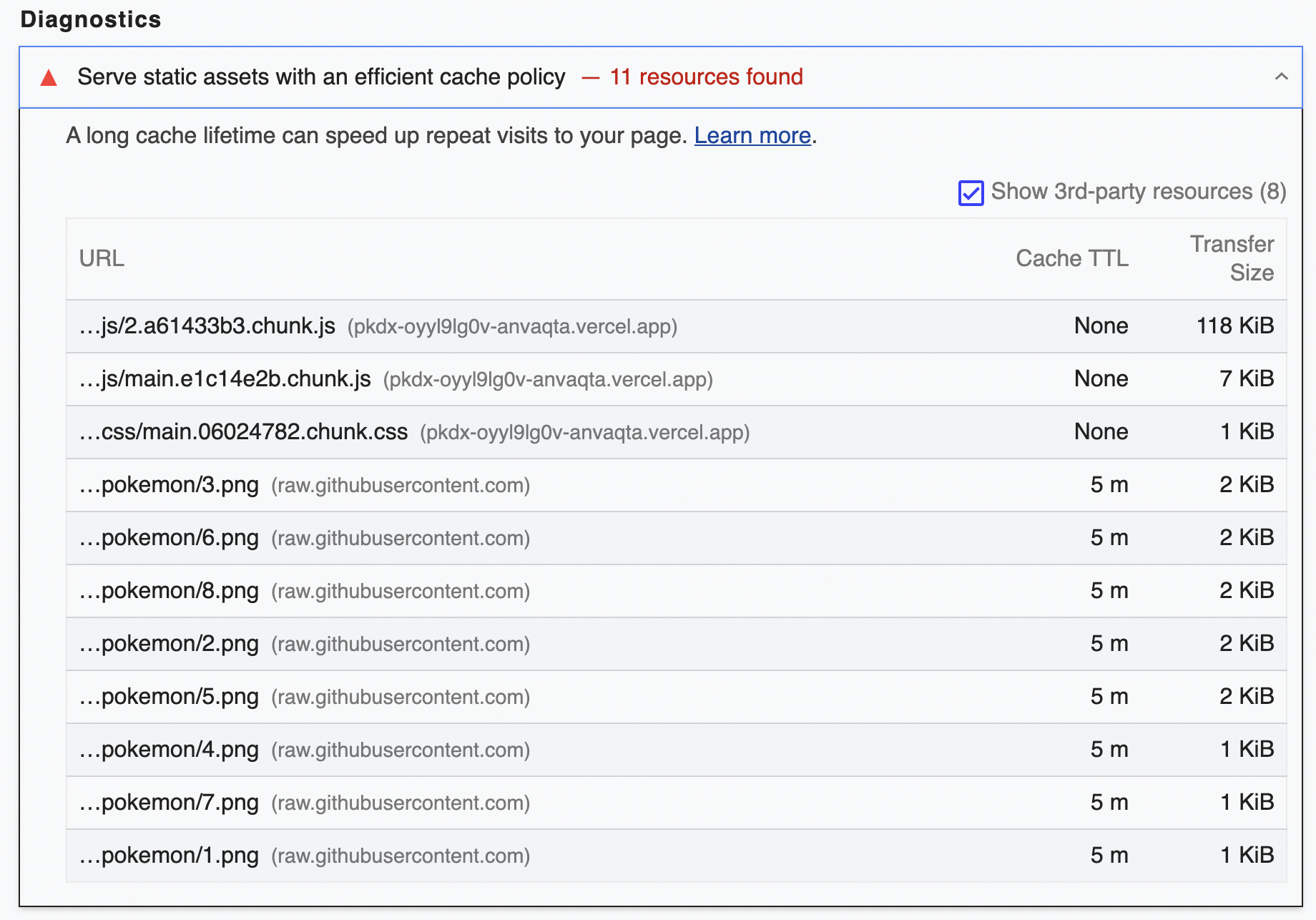Open the main.06024782.chunk.css URL

point(244,432)
